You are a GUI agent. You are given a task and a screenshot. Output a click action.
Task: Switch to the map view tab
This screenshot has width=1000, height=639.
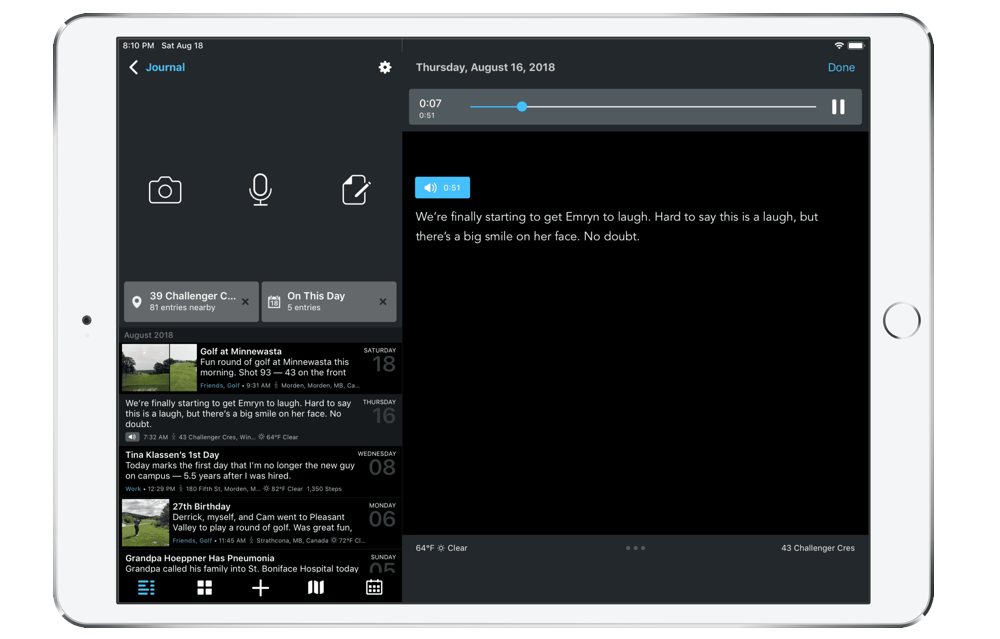click(316, 587)
